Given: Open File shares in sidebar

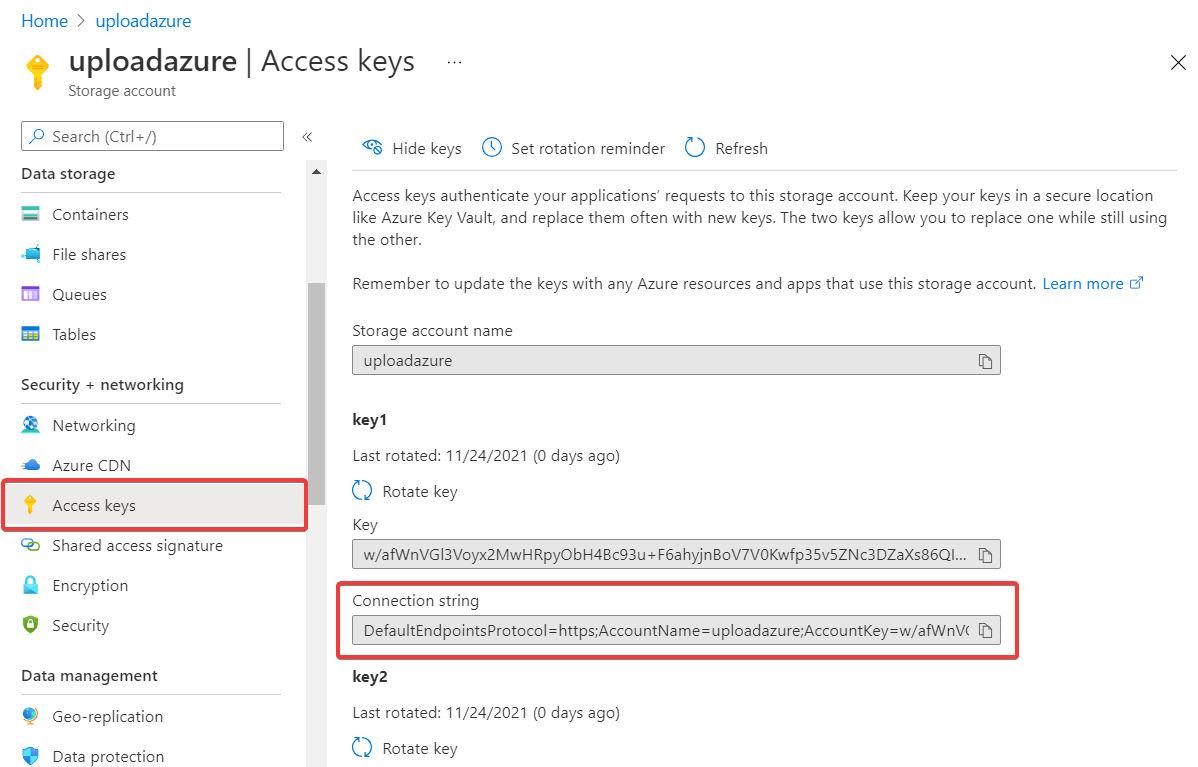Looking at the screenshot, I should tap(89, 255).
